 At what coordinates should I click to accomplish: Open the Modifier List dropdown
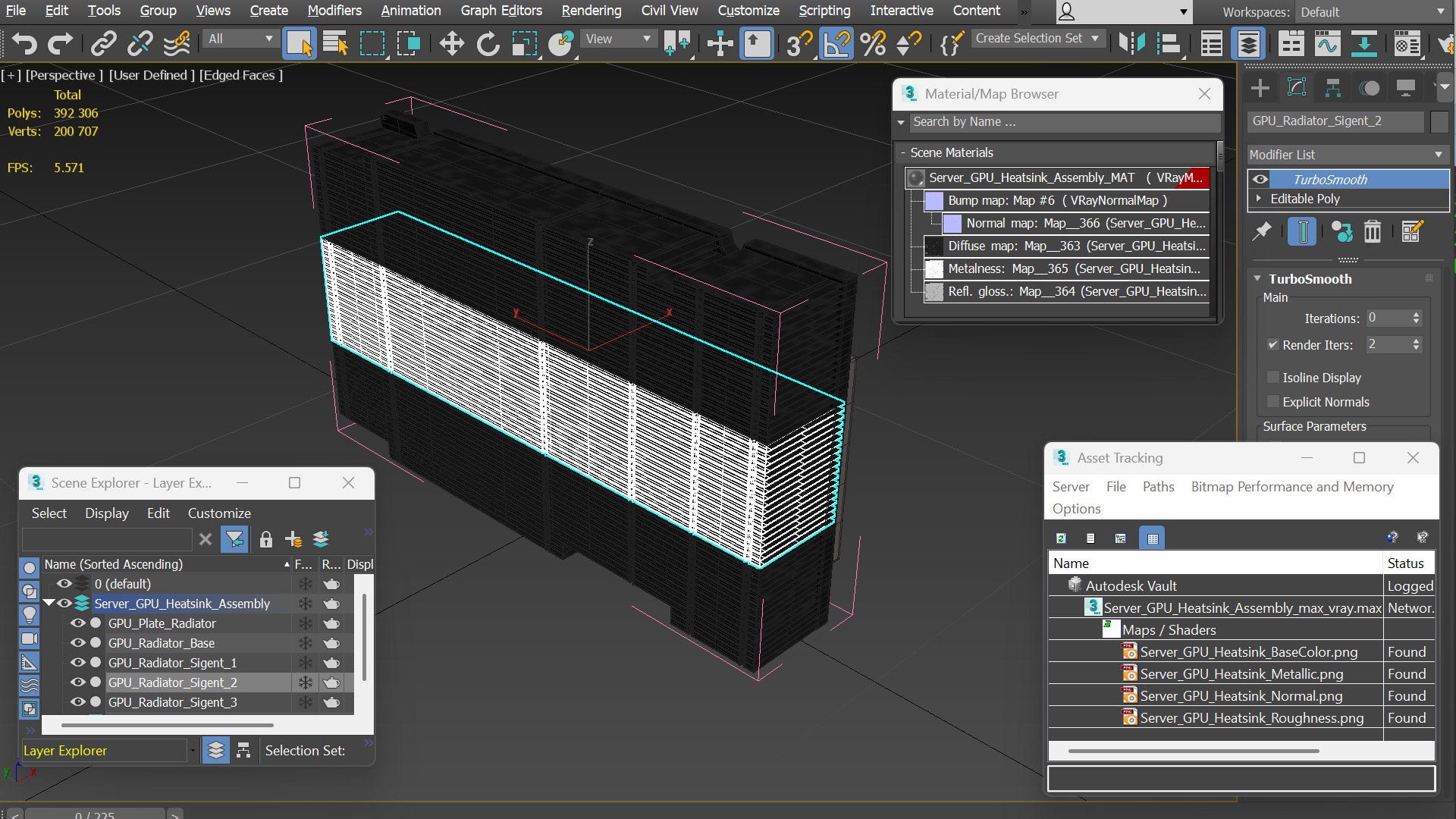1348,154
